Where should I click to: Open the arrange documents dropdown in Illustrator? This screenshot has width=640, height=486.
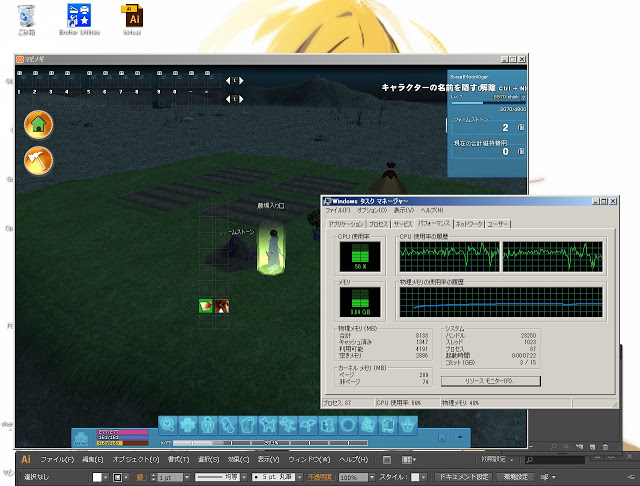(409, 460)
